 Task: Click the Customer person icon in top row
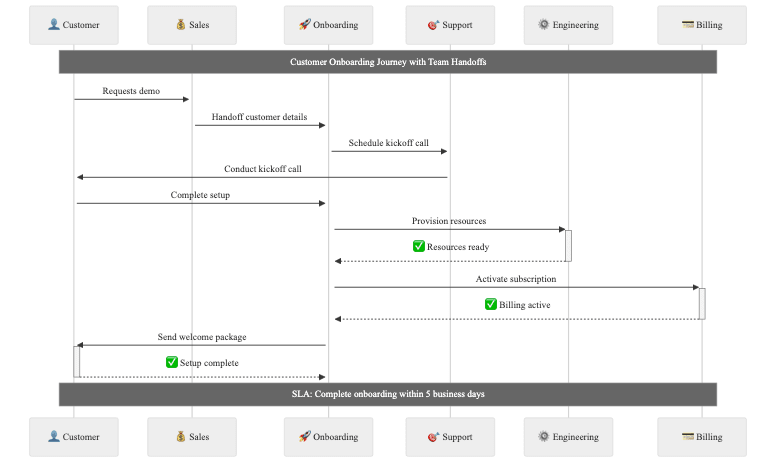(54, 25)
